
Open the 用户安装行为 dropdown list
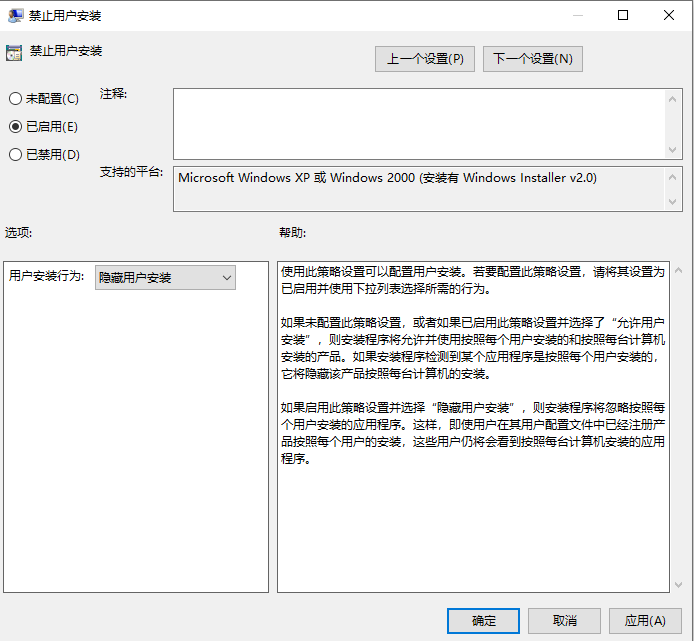coord(165,278)
